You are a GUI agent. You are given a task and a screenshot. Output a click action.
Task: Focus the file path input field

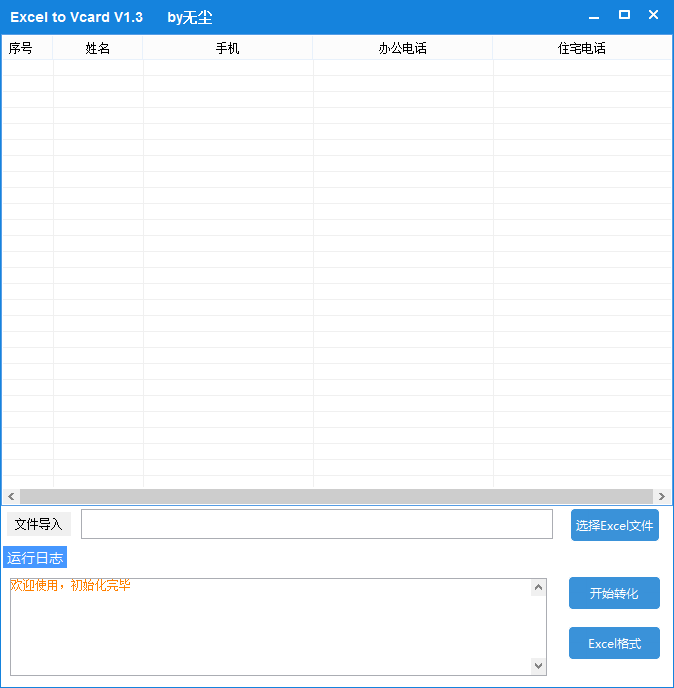[316, 524]
